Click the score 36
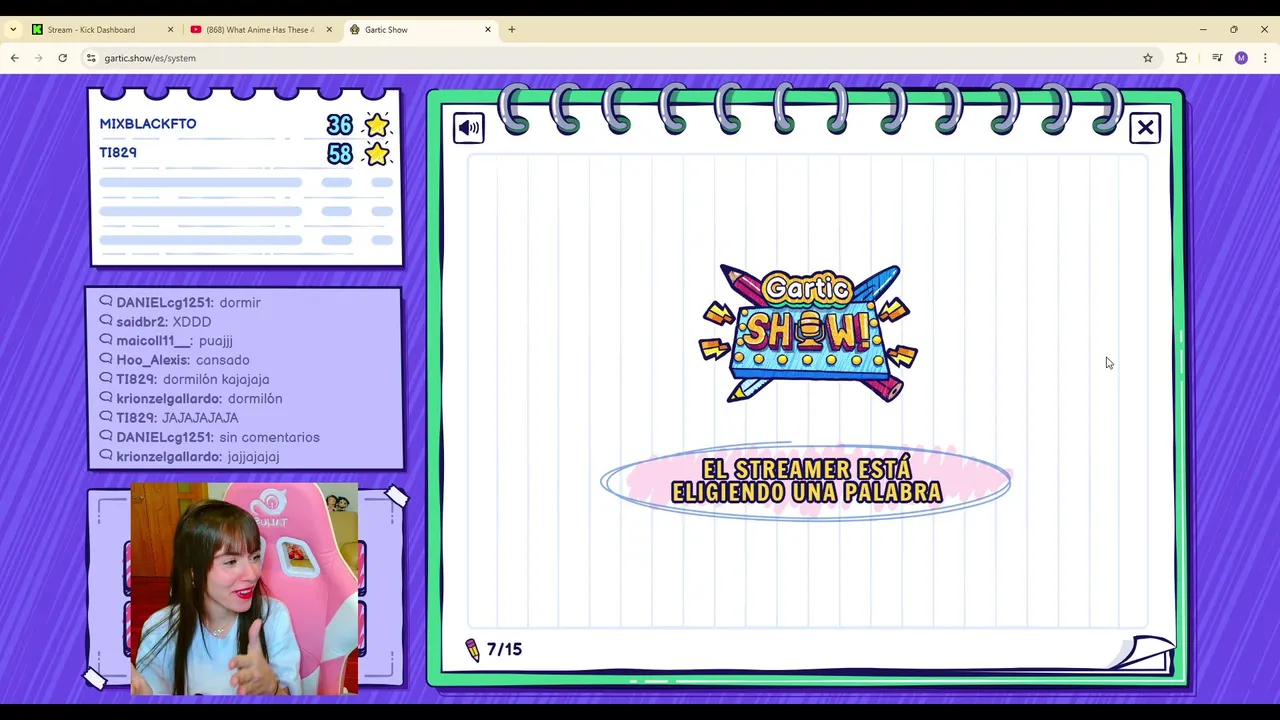Viewport: 1280px width, 720px height. pos(340,125)
